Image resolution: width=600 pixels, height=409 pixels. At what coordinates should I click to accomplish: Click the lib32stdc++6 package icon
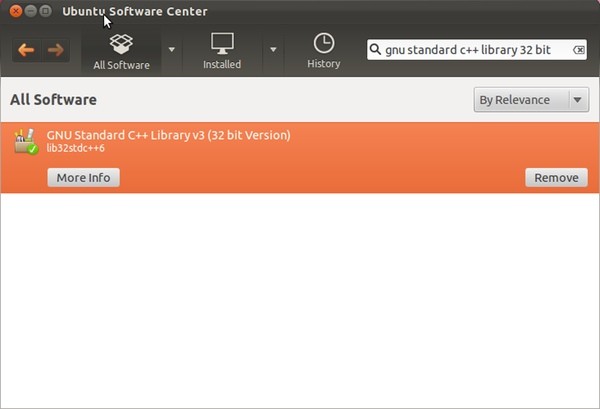point(26,141)
